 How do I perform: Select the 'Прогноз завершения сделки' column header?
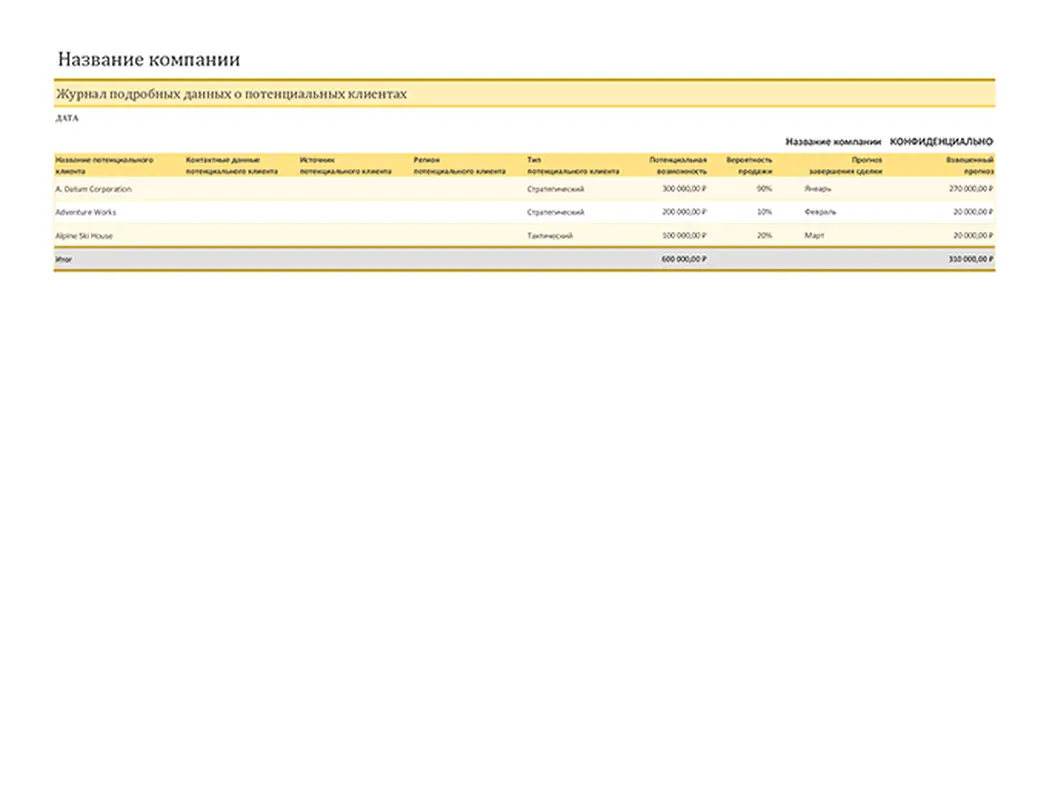pyautogui.click(x=839, y=165)
